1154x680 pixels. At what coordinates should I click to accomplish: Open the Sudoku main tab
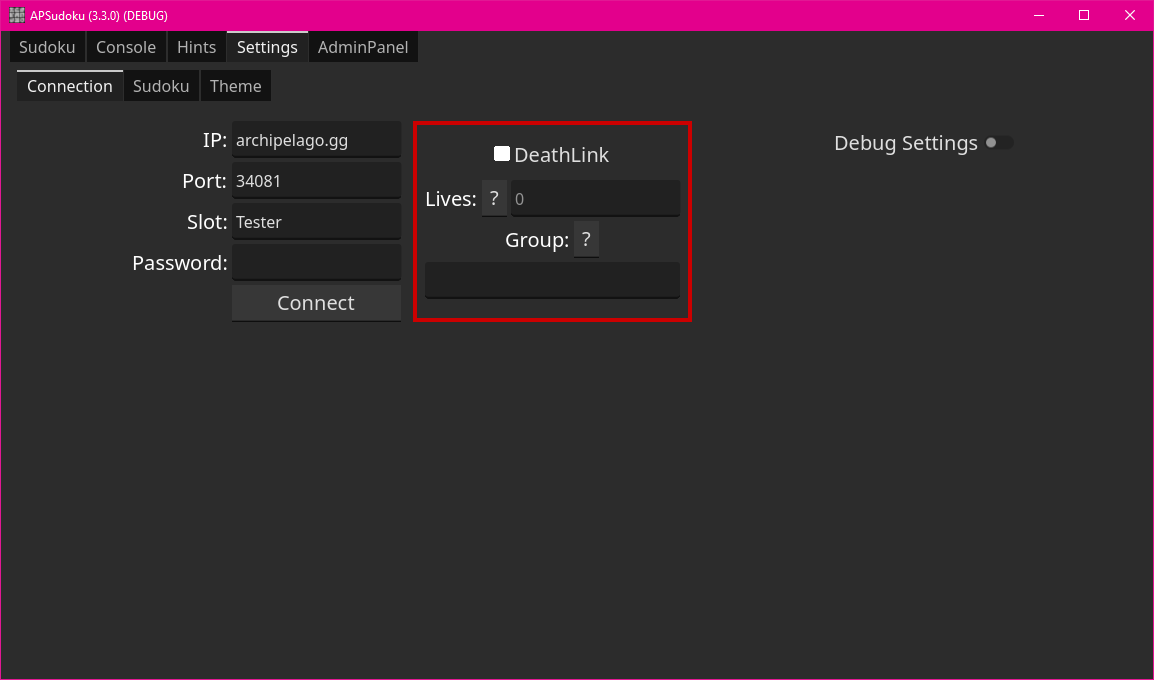click(47, 47)
